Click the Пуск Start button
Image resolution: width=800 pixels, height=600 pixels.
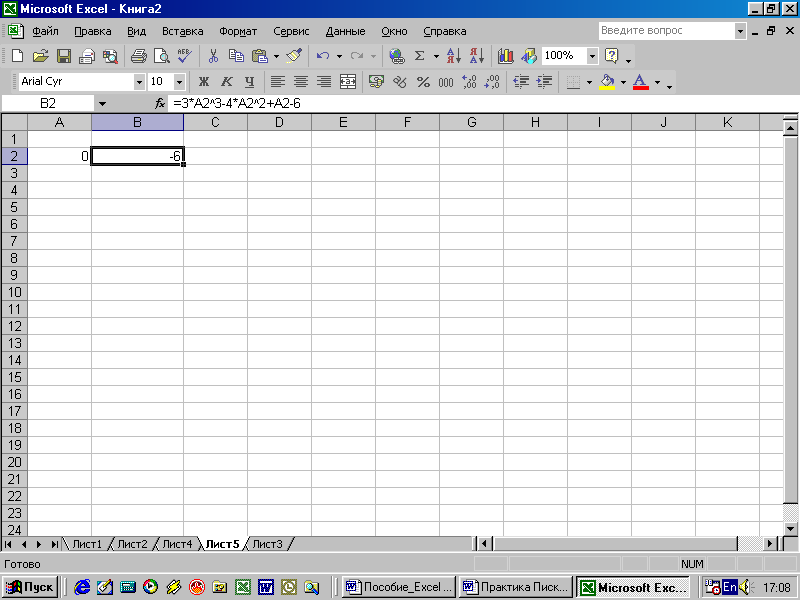[x=30, y=587]
